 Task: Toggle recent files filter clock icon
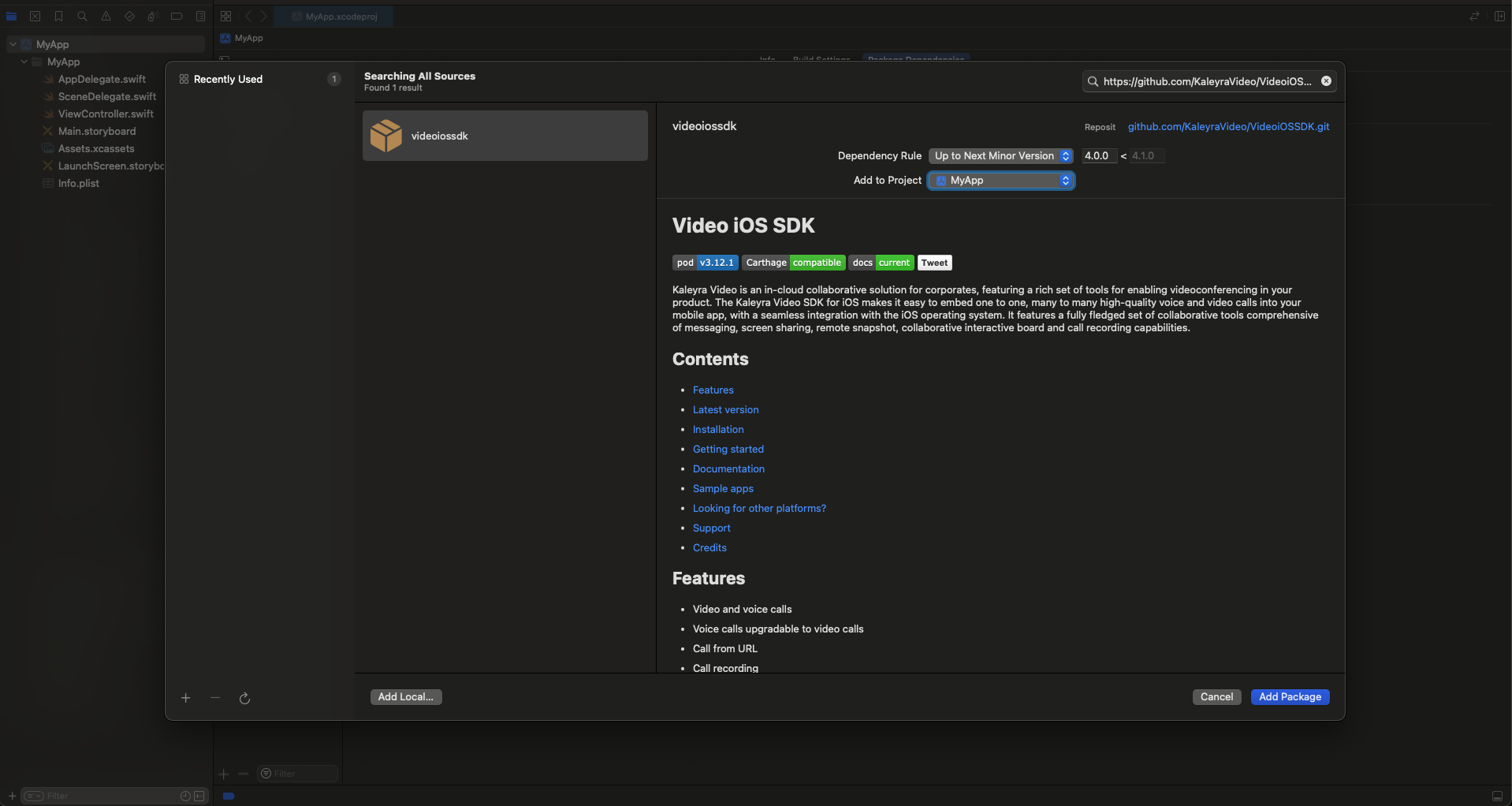pos(185,796)
